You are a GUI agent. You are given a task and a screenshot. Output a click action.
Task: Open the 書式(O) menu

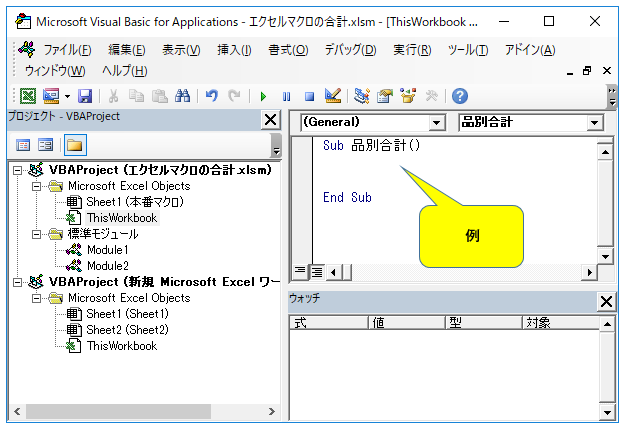click(x=288, y=50)
